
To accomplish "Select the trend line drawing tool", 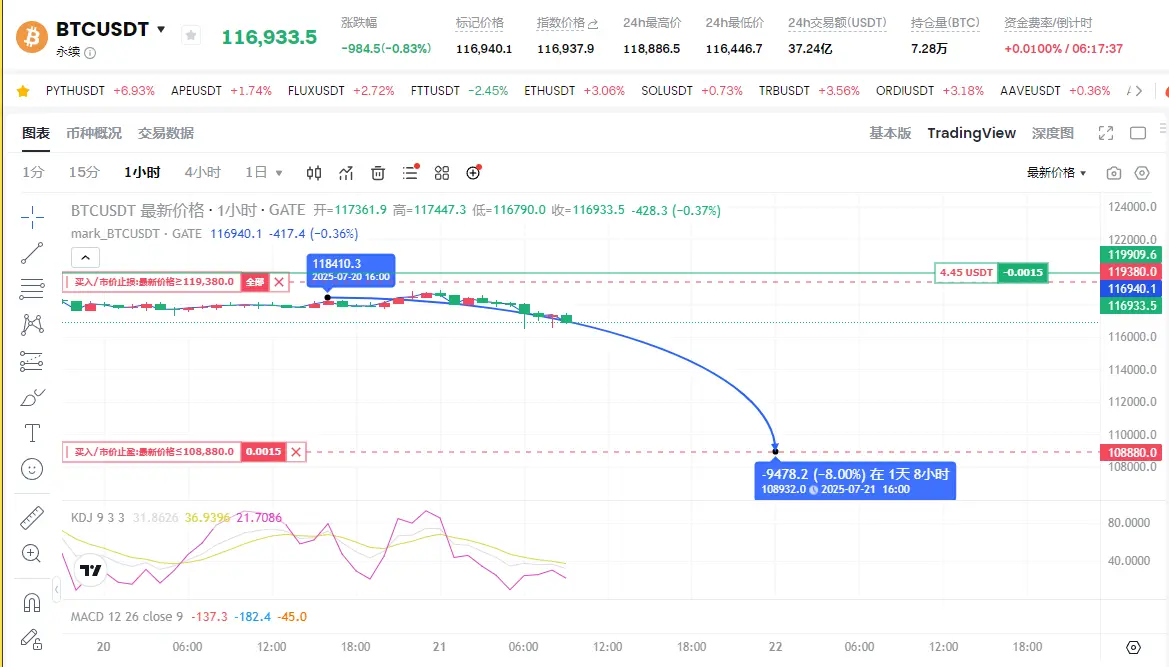I will point(32,253).
